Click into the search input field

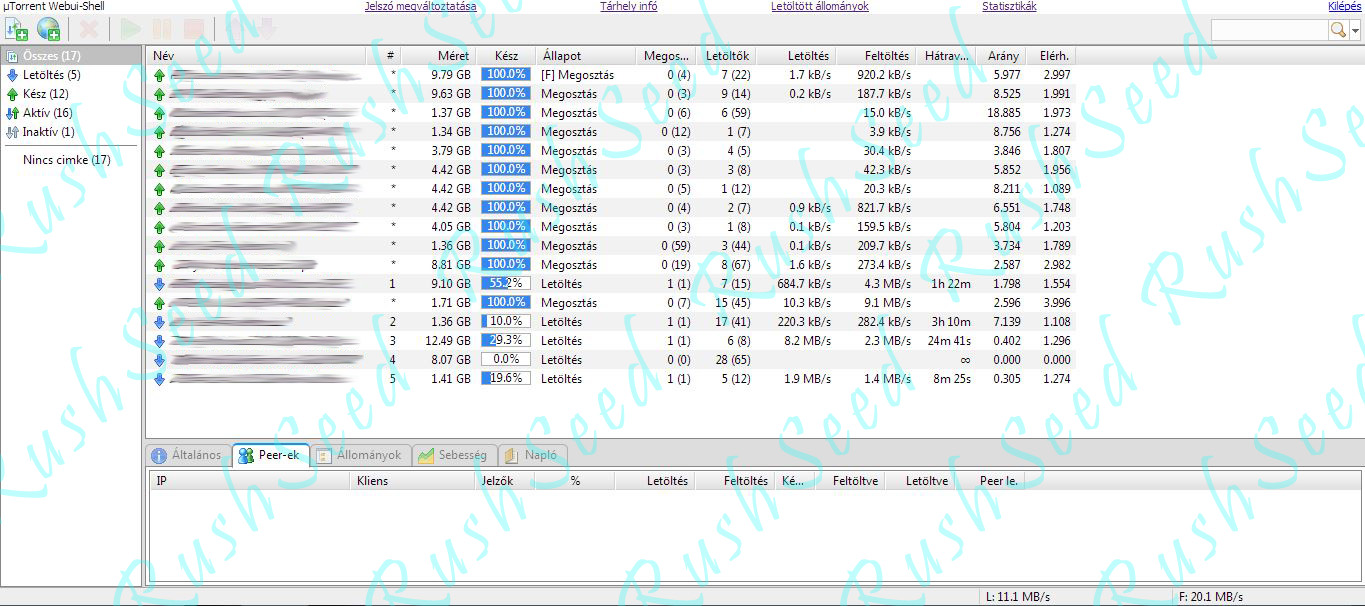[x=1268, y=31]
